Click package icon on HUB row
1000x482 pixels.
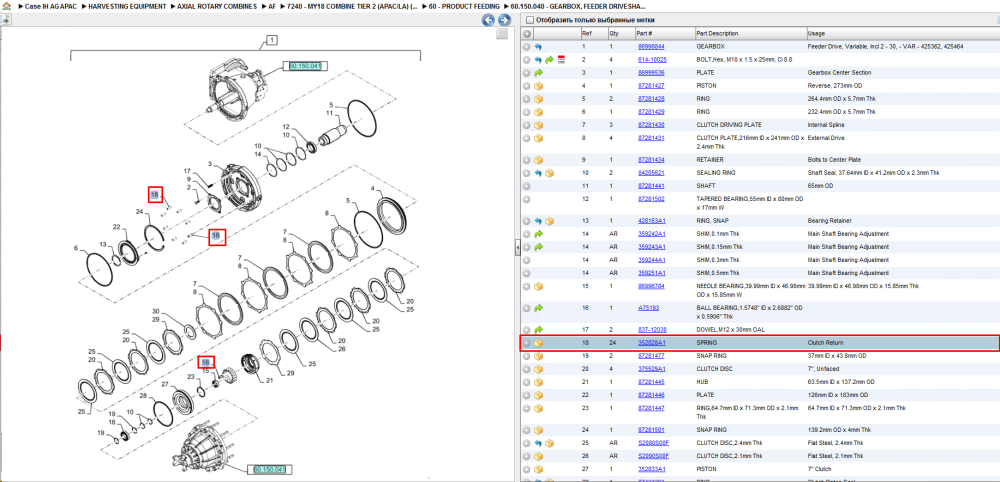[x=538, y=382]
